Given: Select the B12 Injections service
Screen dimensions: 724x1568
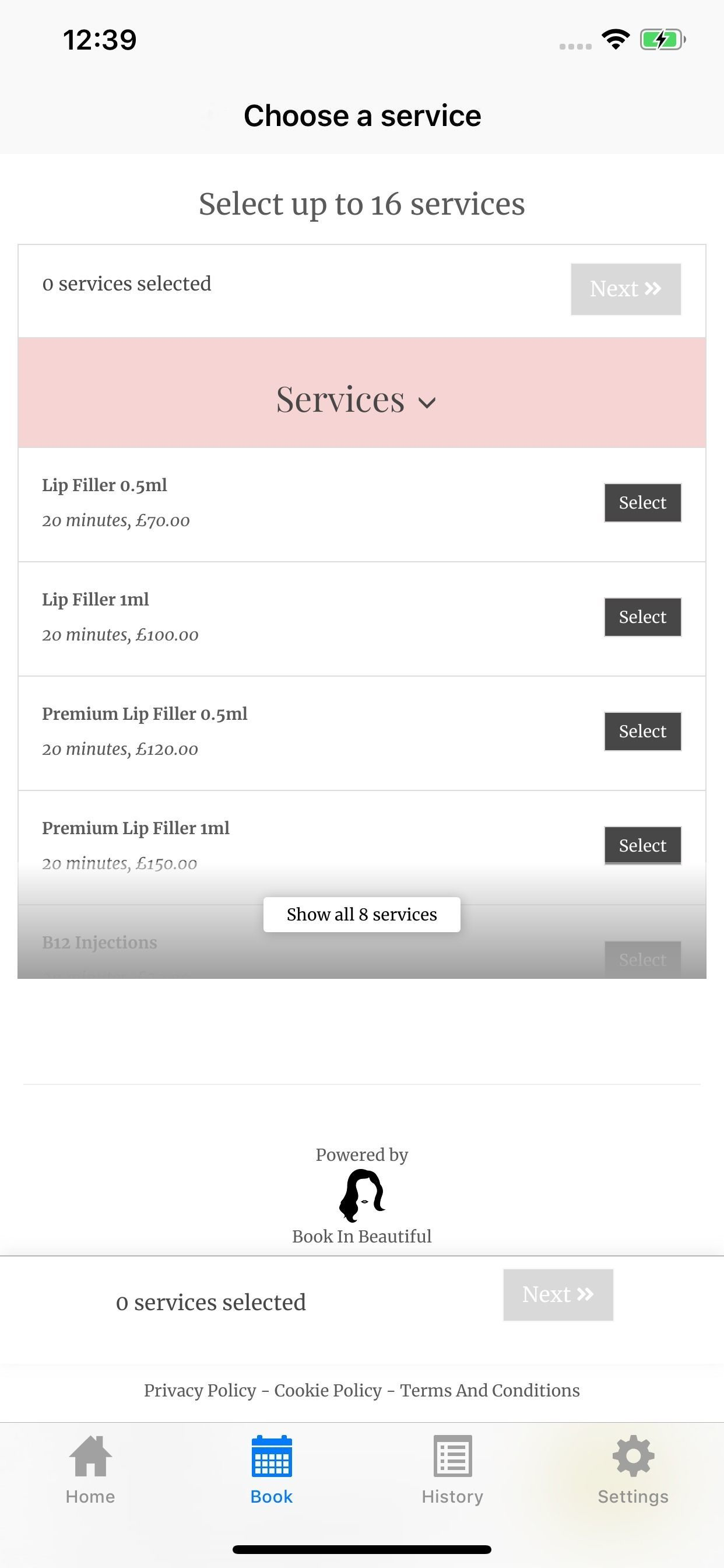Looking at the screenshot, I should [642, 960].
